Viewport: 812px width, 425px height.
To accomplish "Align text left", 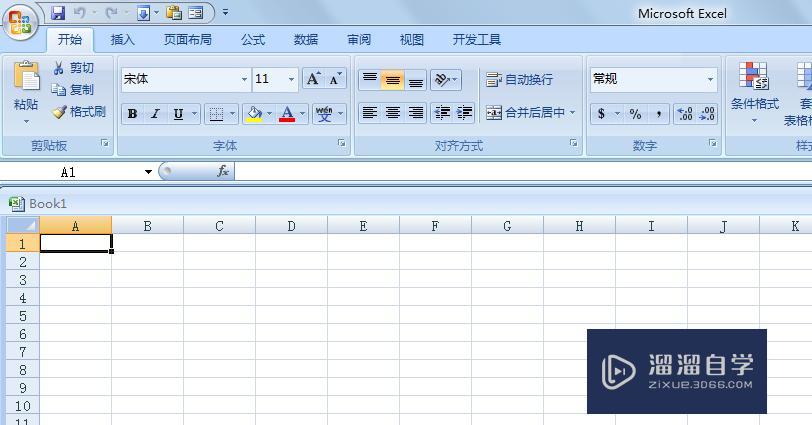I will coord(369,113).
